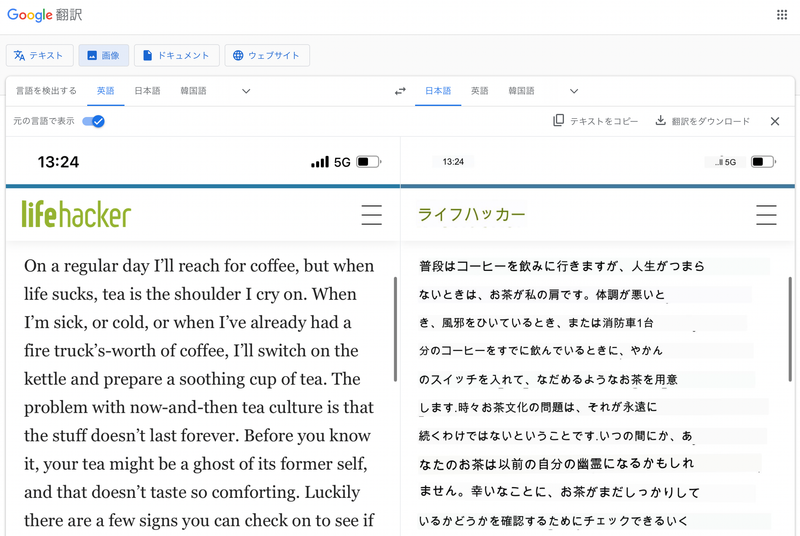Select the ドキュメント translation mode button
The image size is (800, 536).
tap(177, 55)
